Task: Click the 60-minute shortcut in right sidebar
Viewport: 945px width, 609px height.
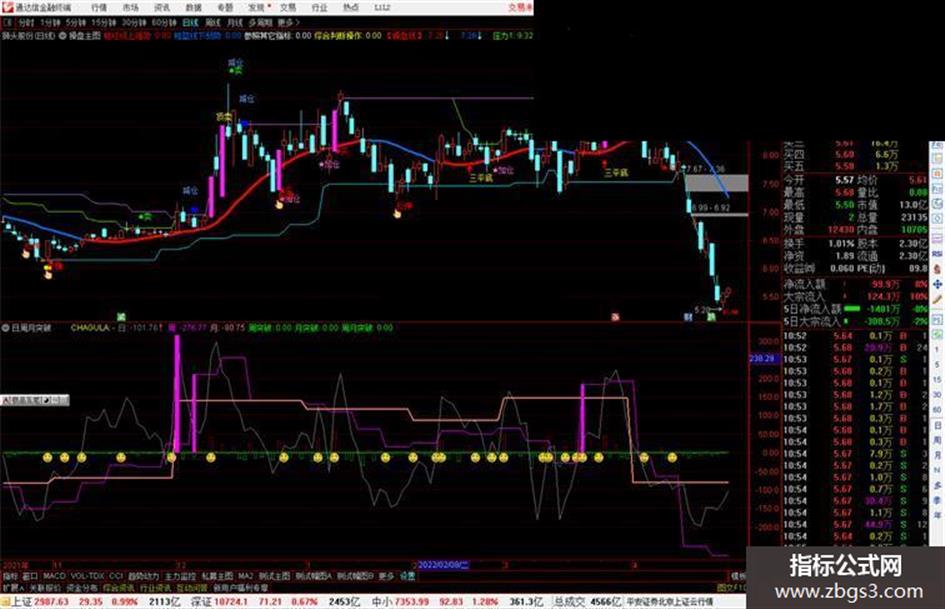Action: tap(937, 410)
